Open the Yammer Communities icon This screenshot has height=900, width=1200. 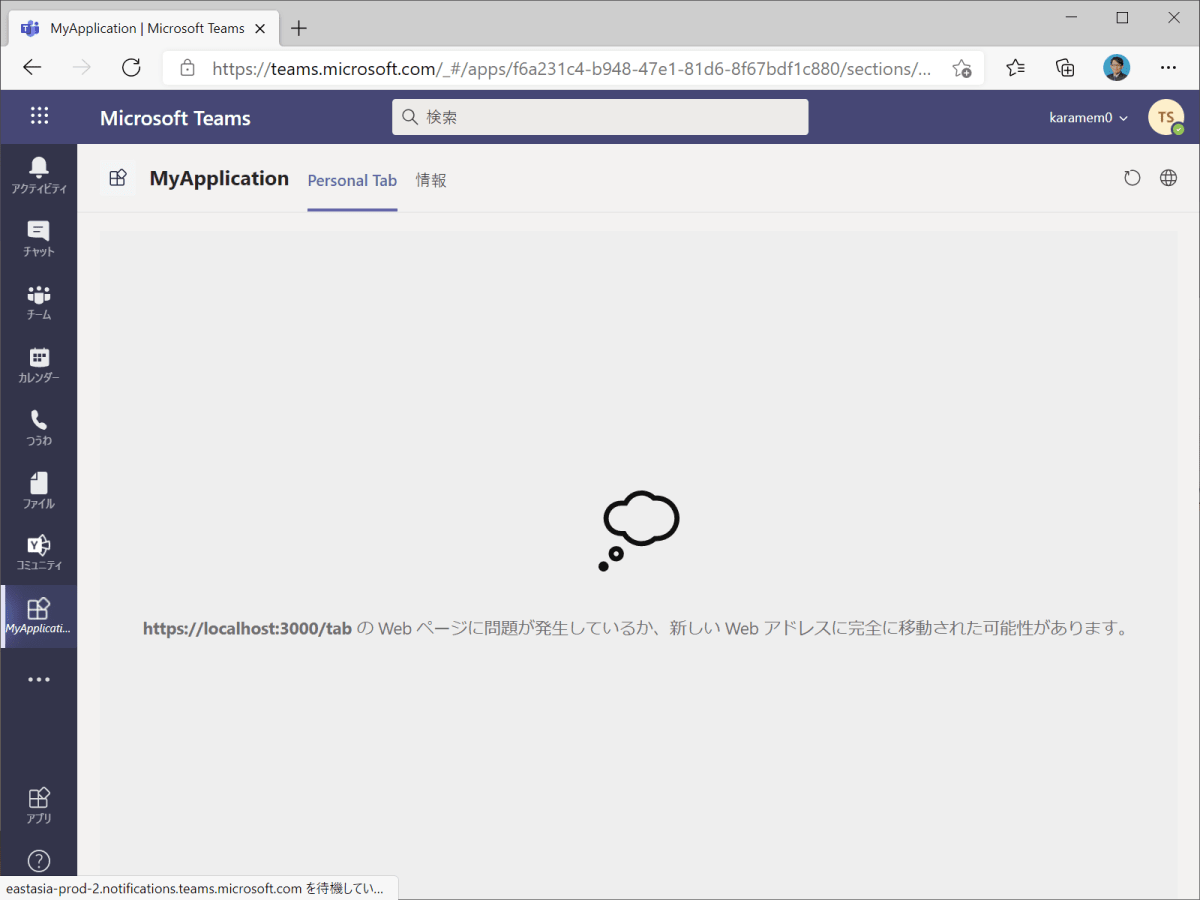39,553
